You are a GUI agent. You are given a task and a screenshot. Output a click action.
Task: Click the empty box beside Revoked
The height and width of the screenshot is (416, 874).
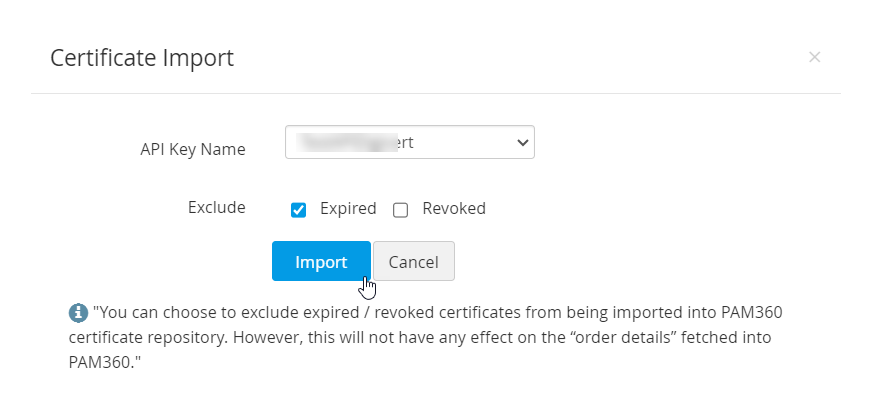pyautogui.click(x=401, y=210)
